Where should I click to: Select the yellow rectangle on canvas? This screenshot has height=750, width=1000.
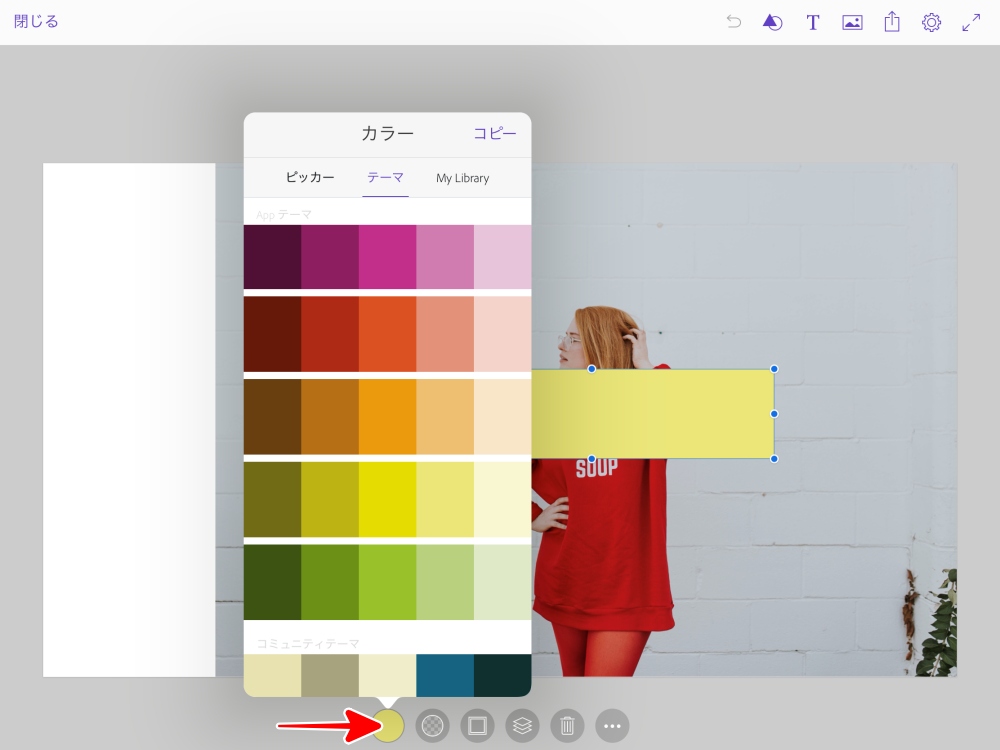click(653, 414)
